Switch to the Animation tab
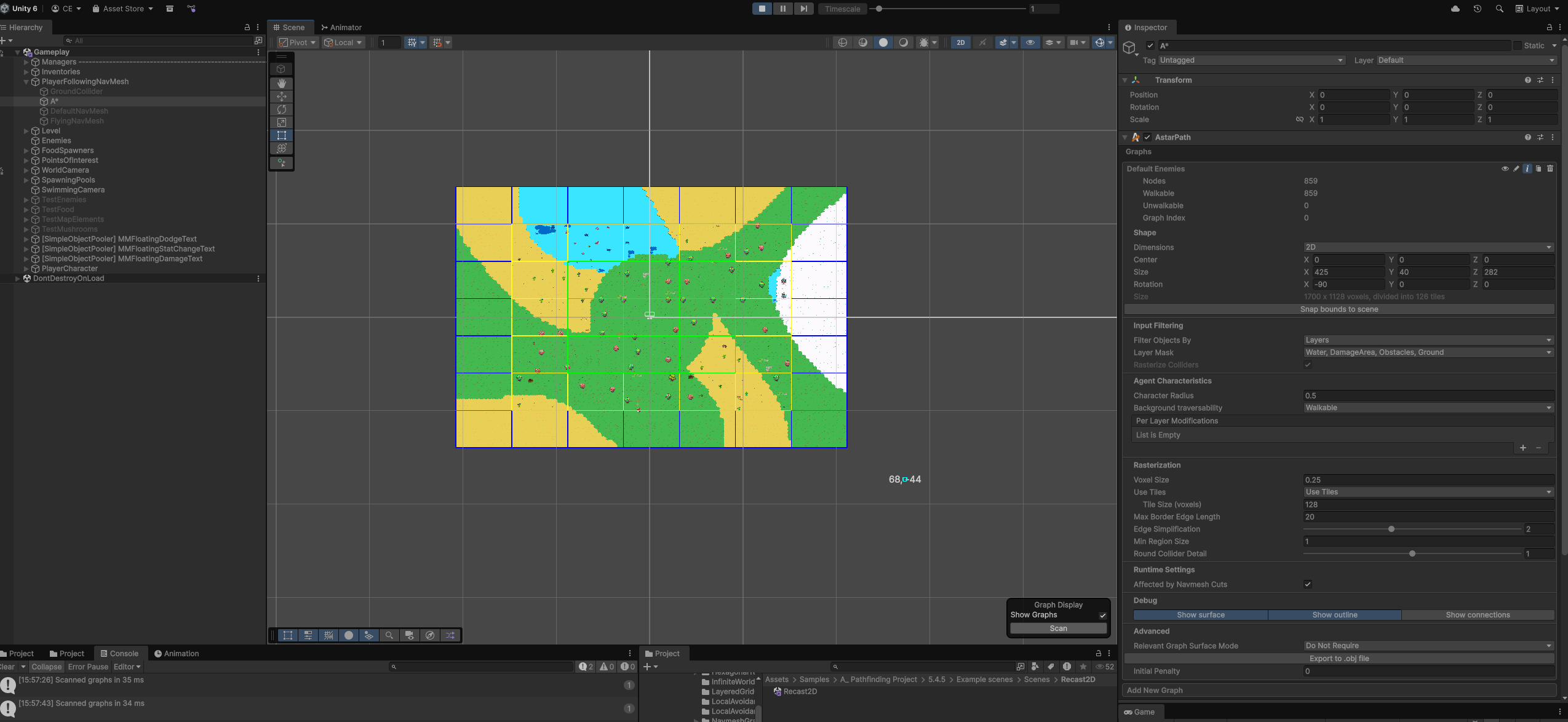 click(177, 654)
